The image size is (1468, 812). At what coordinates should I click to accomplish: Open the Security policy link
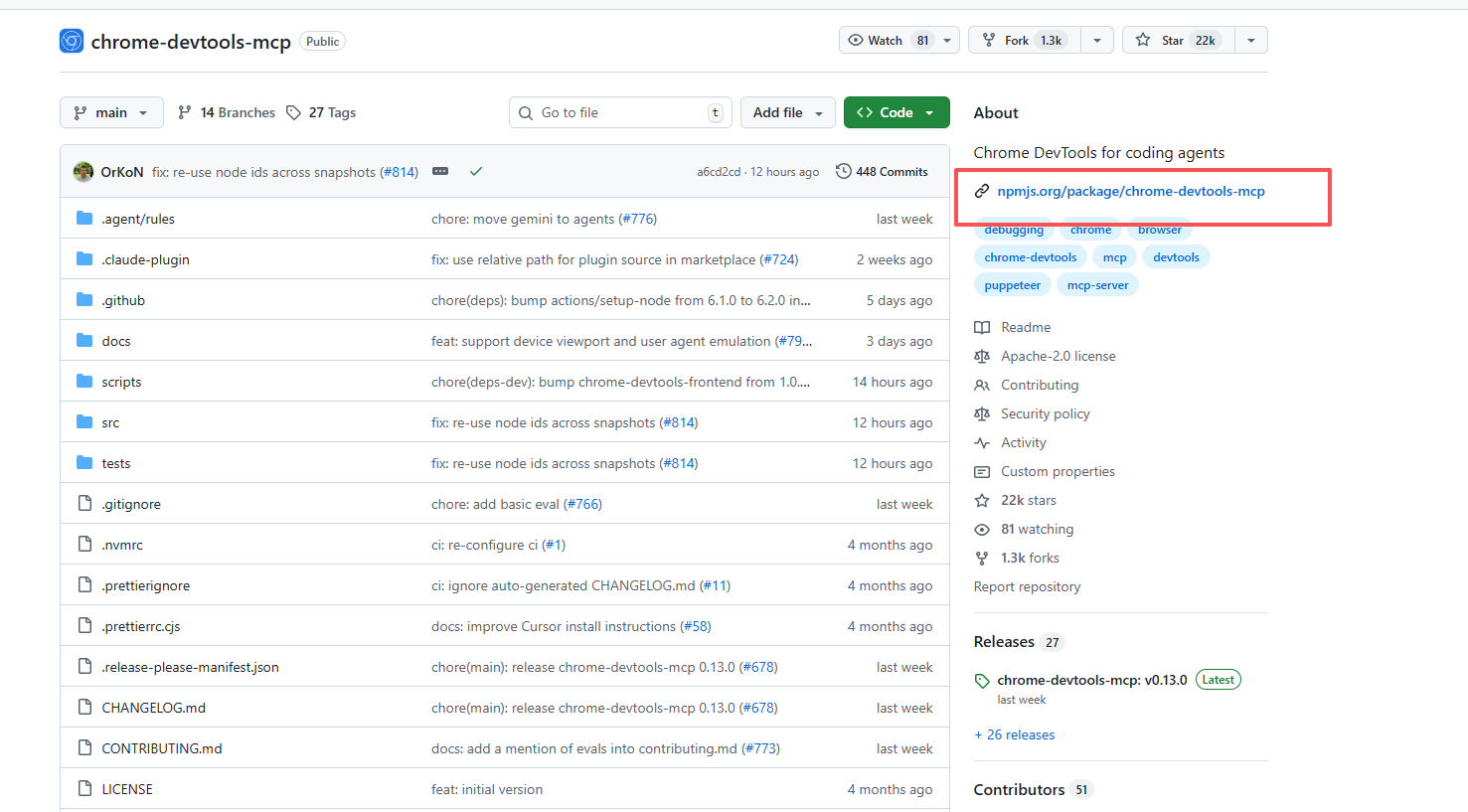[x=1046, y=413]
